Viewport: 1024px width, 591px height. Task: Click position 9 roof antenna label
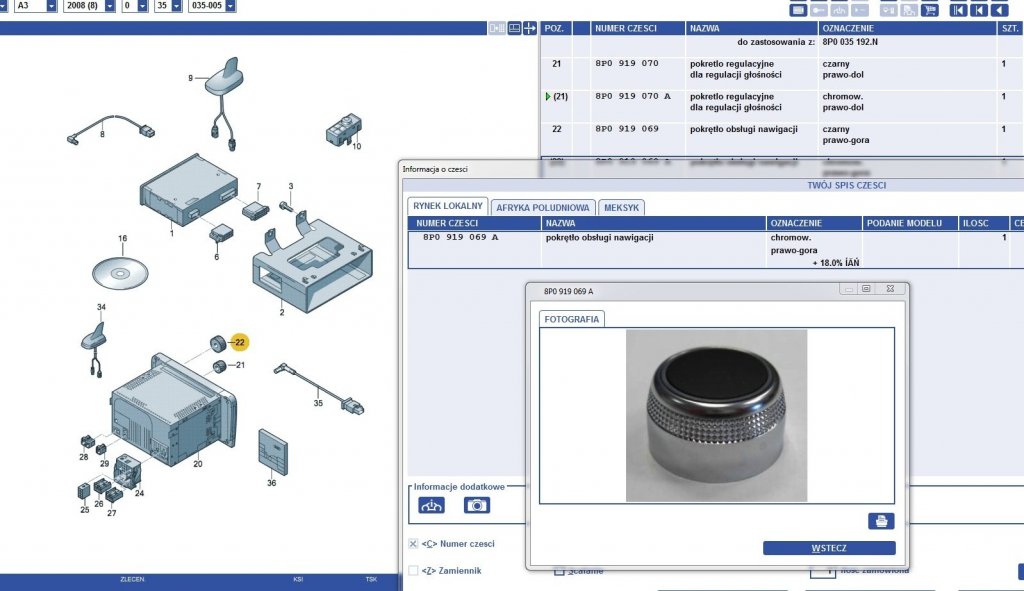191,78
